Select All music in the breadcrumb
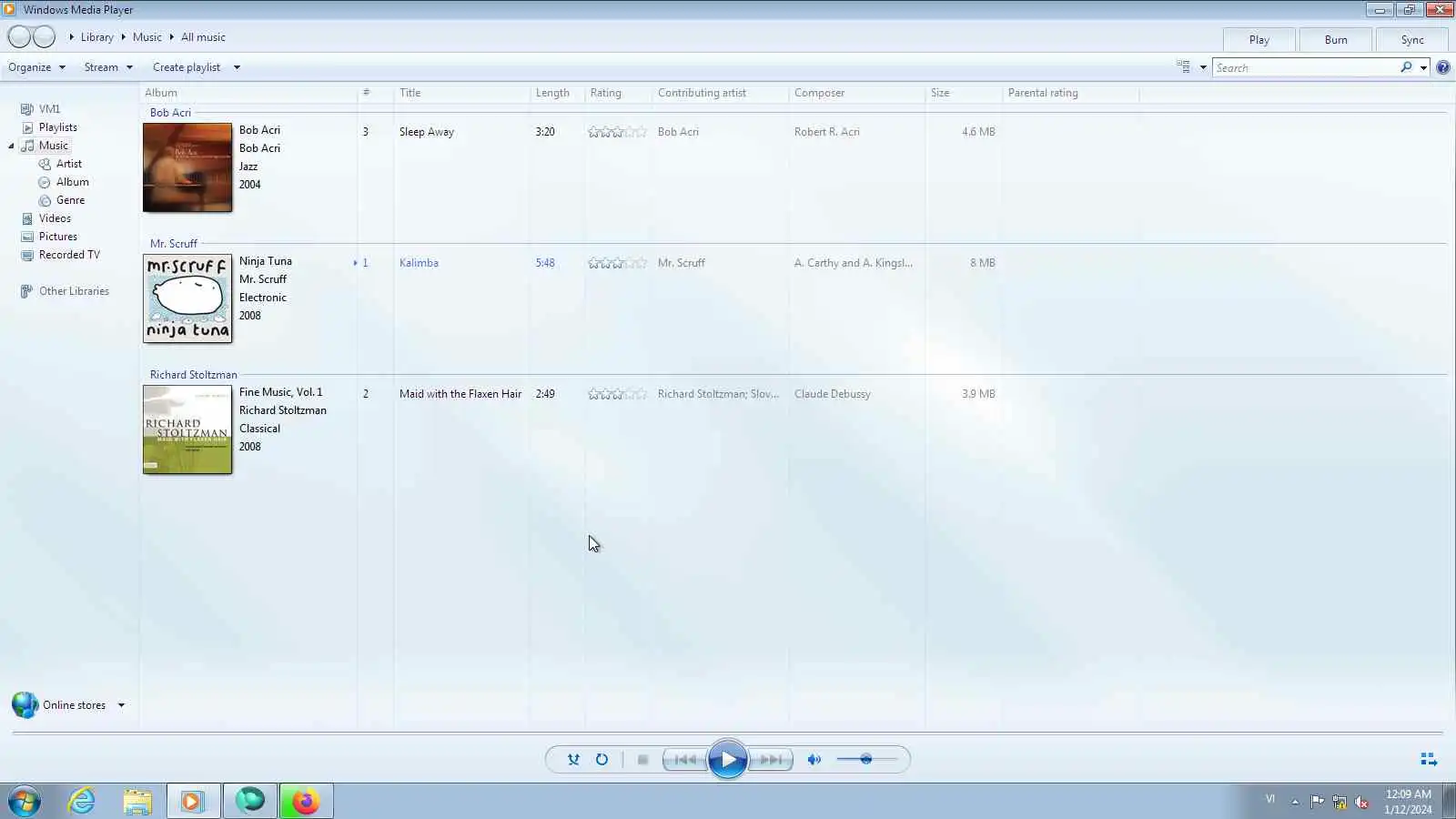This screenshot has width=1456, height=819. tap(203, 37)
